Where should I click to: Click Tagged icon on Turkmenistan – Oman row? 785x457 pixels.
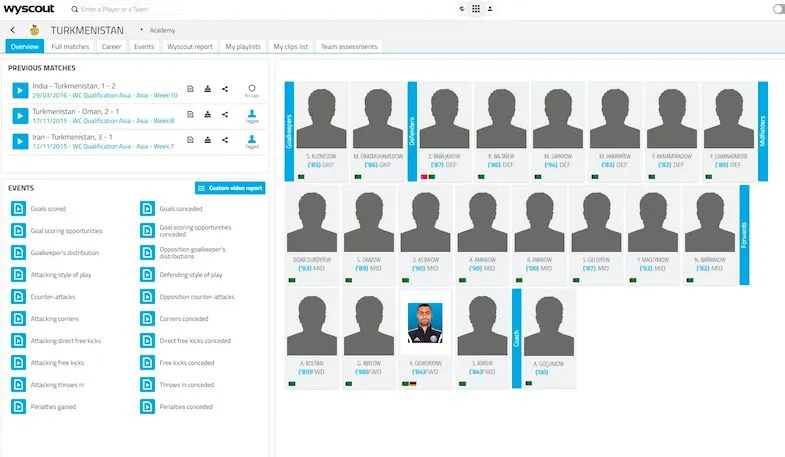tap(252, 114)
